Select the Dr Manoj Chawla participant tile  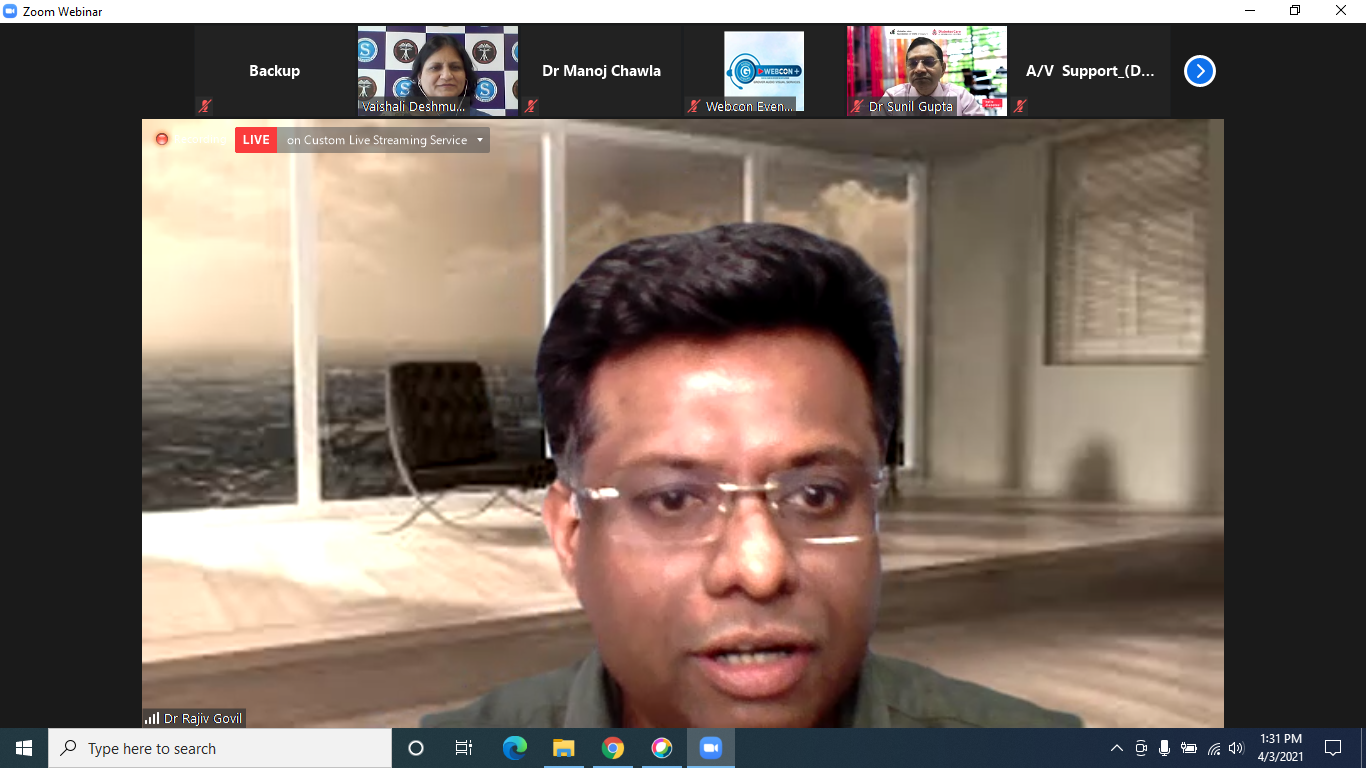coord(601,71)
